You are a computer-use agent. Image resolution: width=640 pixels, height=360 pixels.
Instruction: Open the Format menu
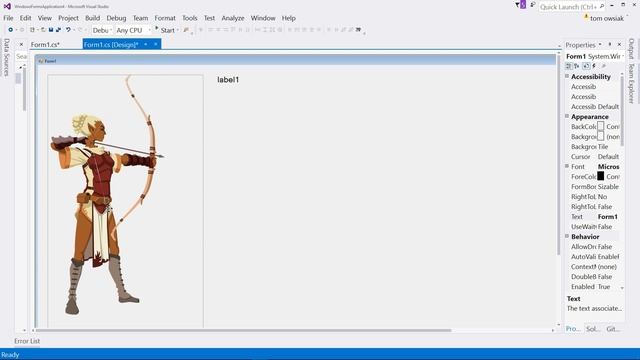[165, 18]
